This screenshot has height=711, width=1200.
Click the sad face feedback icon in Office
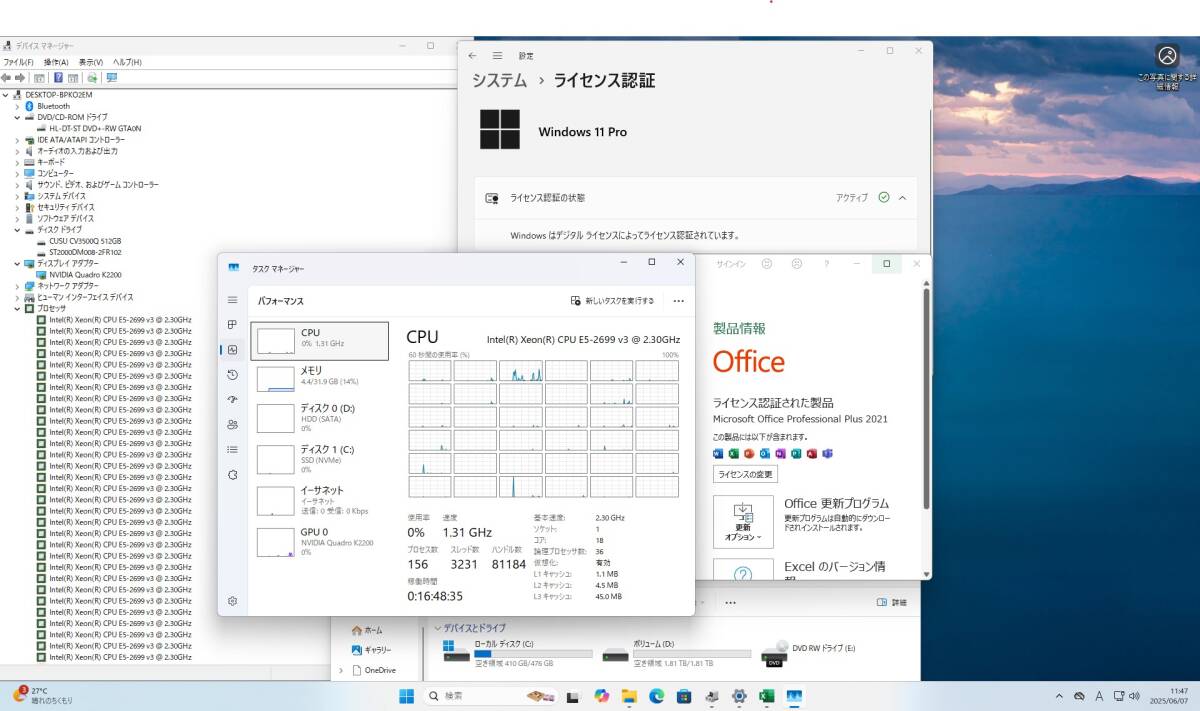pos(797,264)
